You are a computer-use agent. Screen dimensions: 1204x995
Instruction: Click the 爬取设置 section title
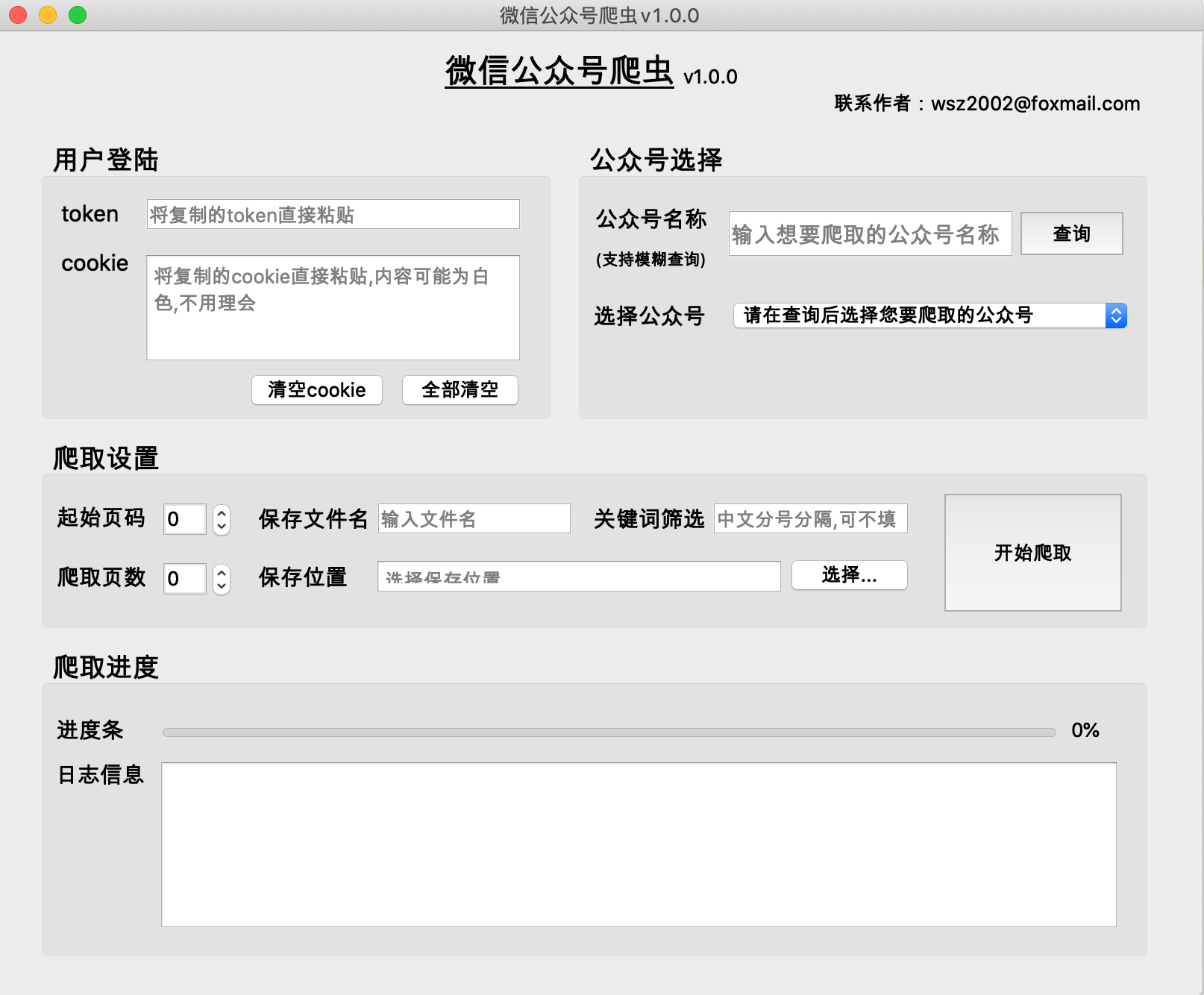pyautogui.click(x=106, y=458)
